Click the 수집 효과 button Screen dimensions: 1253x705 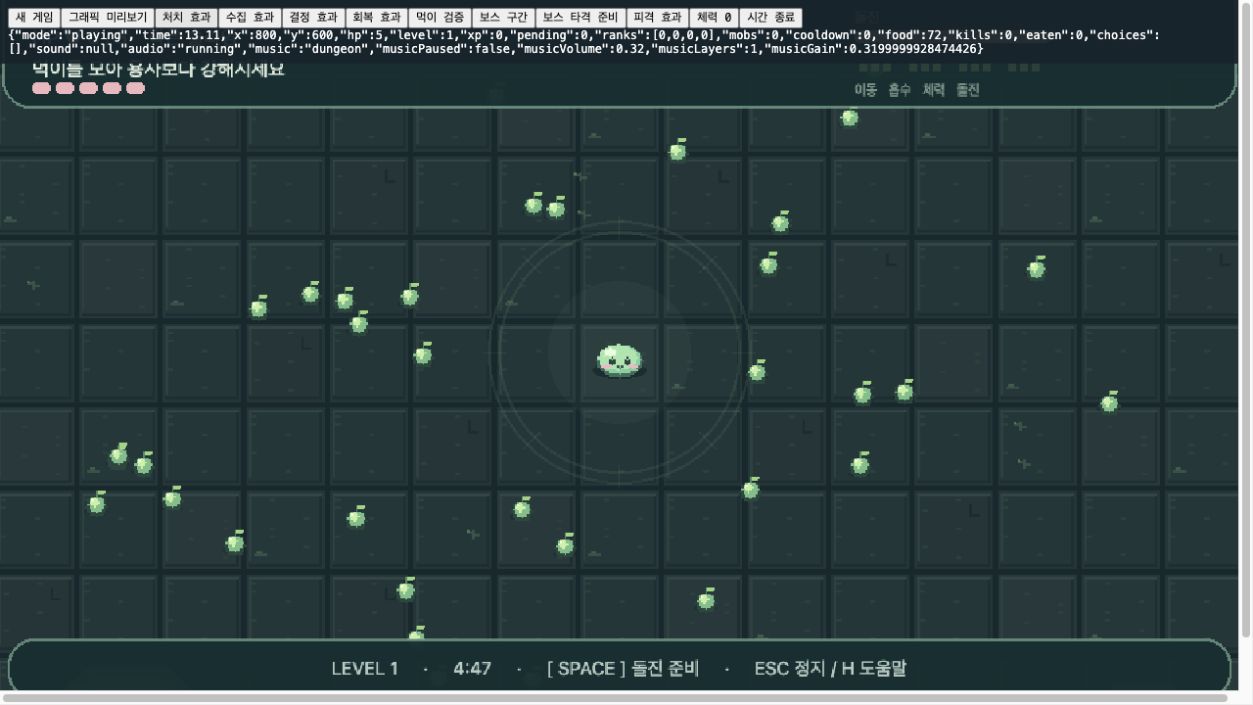tap(249, 17)
